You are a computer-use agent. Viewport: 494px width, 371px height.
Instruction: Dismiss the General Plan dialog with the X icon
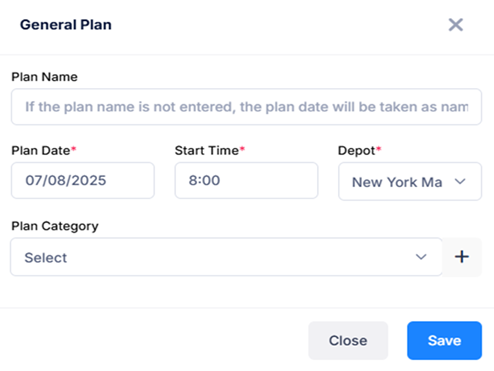click(456, 25)
